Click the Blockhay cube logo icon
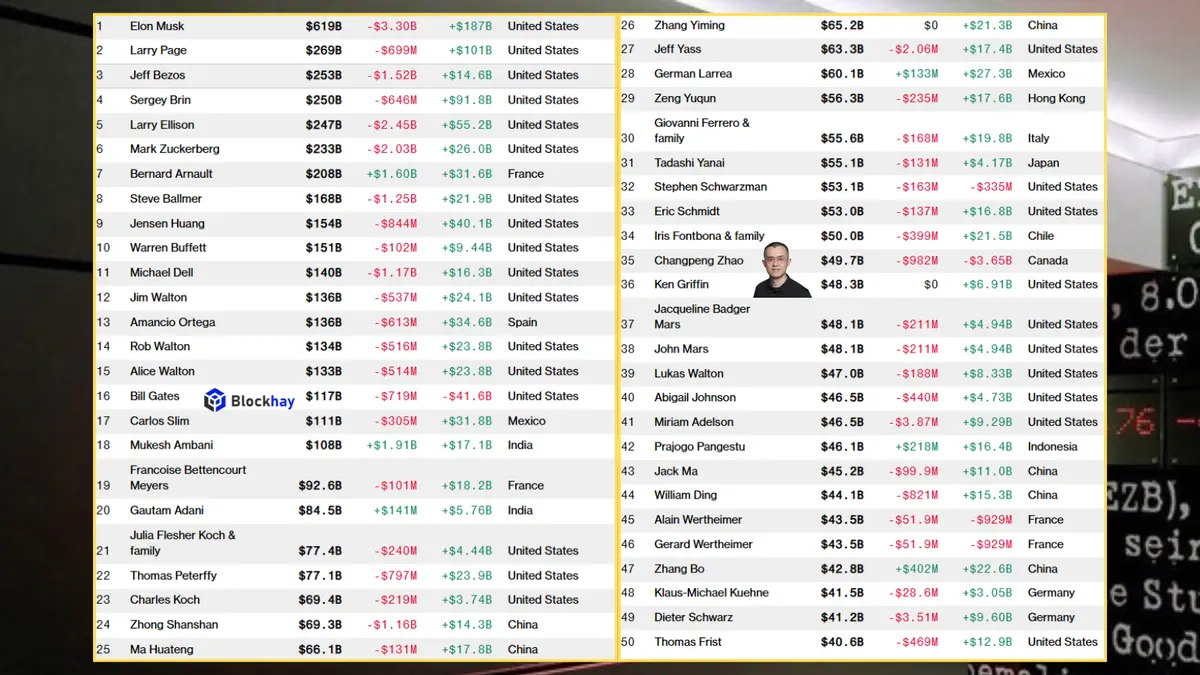Screen dimensions: 1200x675 tap(215, 401)
